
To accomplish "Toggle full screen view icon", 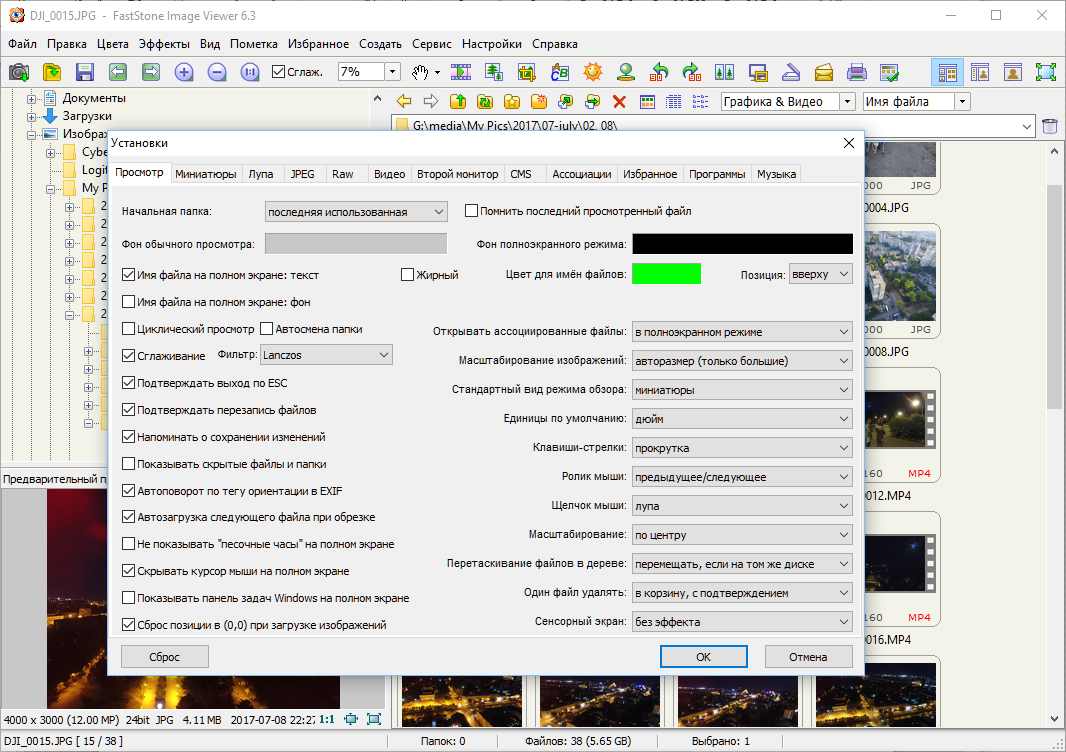I will 1046,72.
